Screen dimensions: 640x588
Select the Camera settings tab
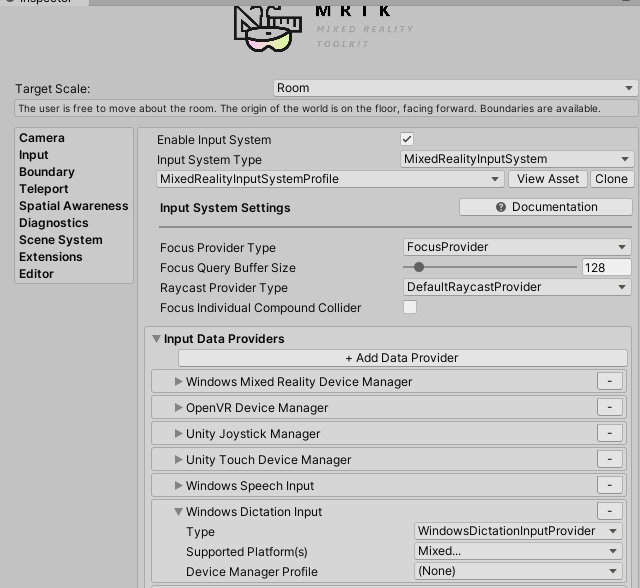[42, 138]
